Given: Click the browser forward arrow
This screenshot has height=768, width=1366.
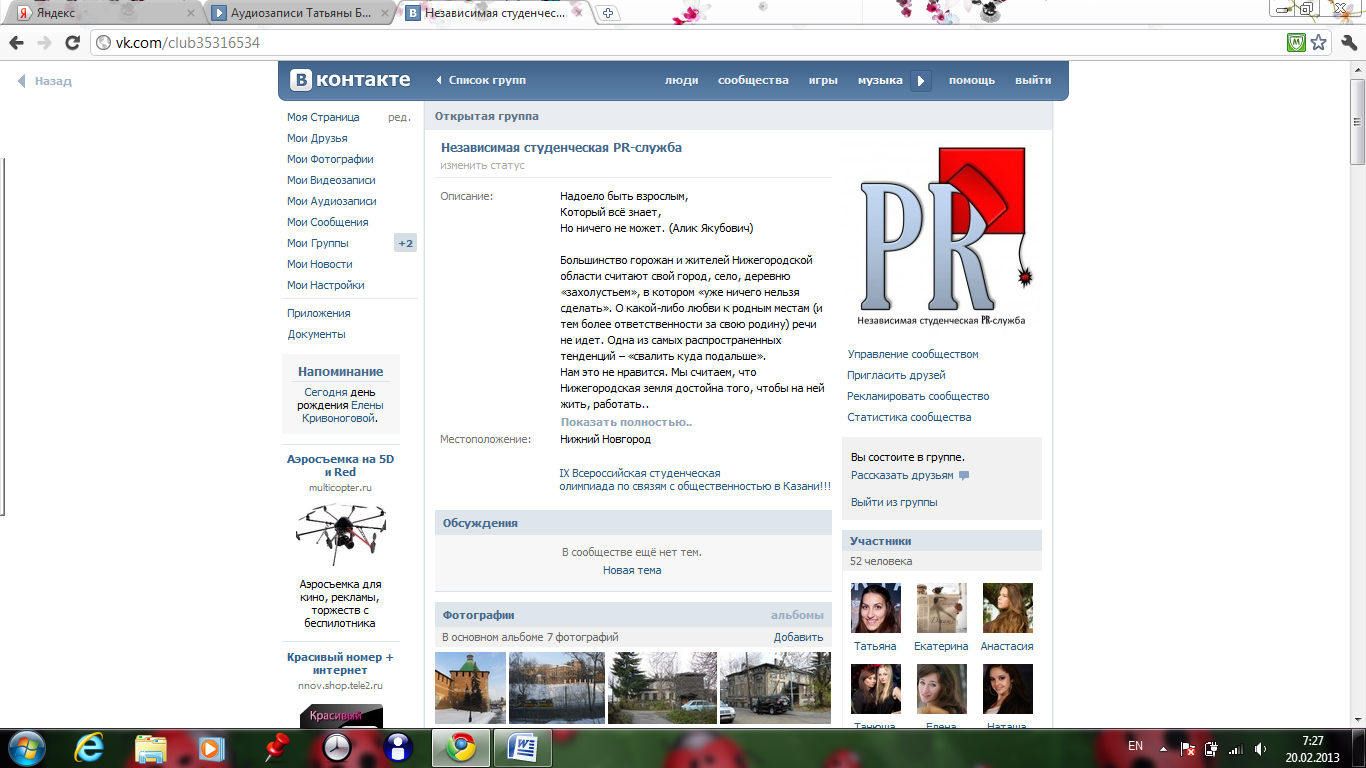Looking at the screenshot, I should pyautogui.click(x=44, y=43).
